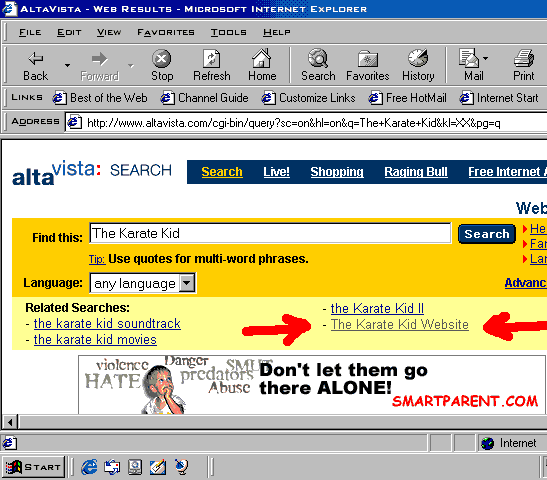Open the Favorites toolbar button
Viewport: 547px width, 480px height.
click(368, 66)
